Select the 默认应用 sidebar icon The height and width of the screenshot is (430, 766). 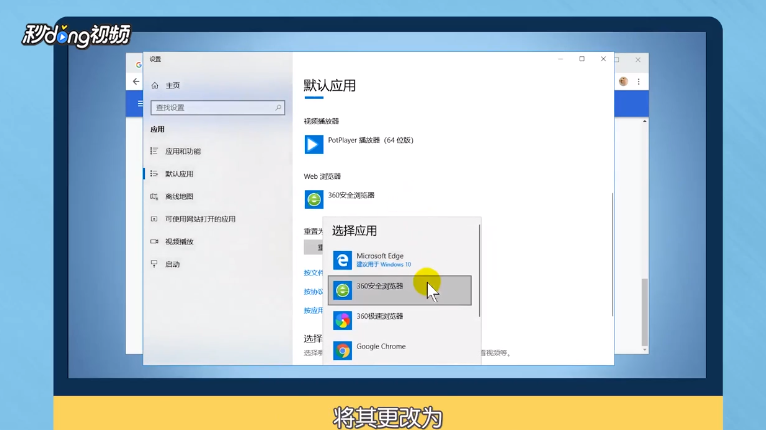(154, 174)
